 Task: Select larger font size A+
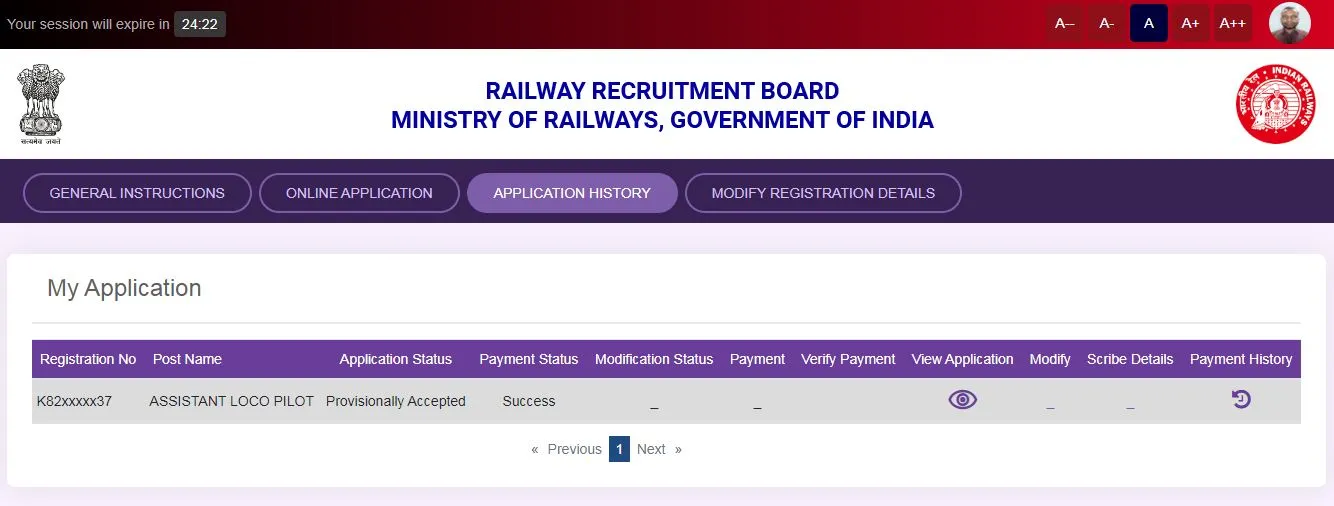1190,23
